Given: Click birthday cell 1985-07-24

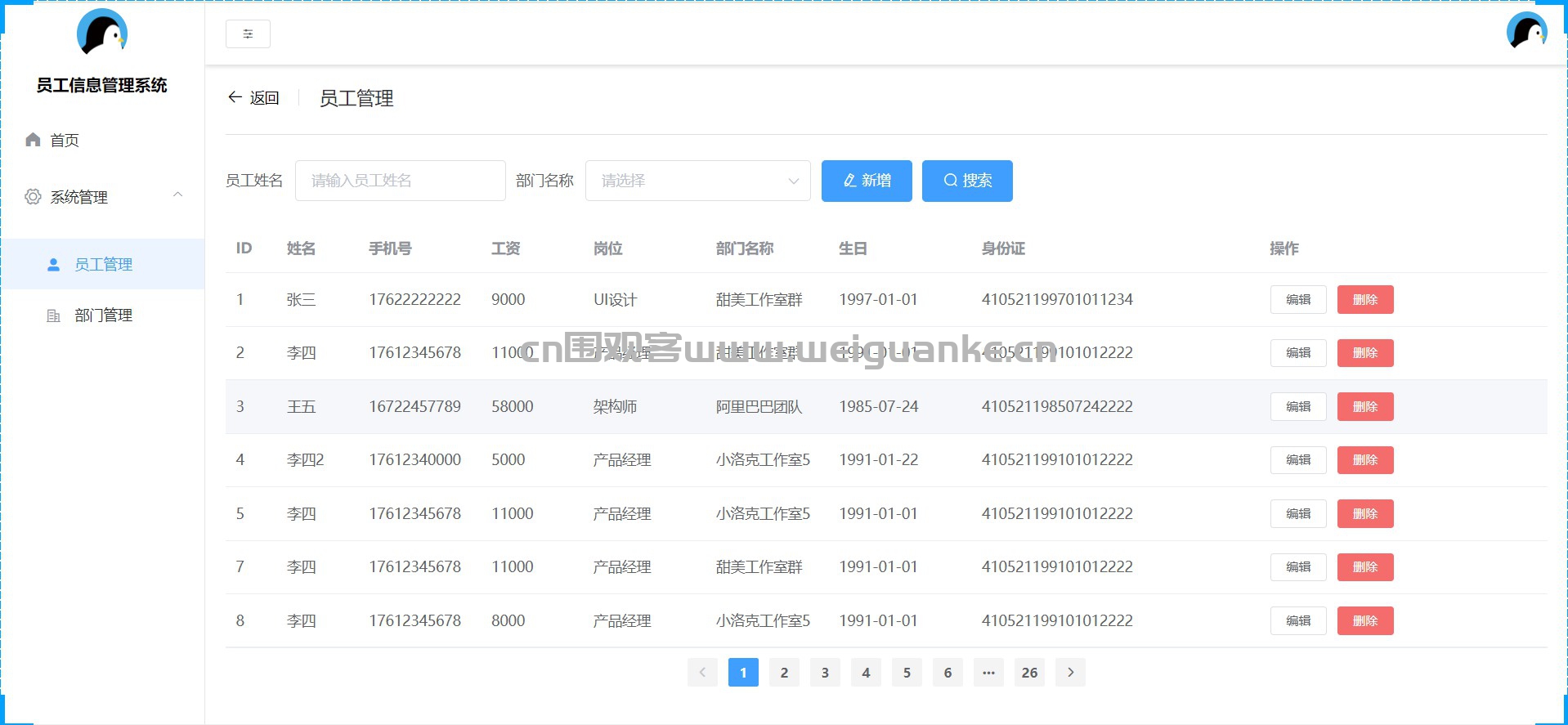Looking at the screenshot, I should coord(878,407).
